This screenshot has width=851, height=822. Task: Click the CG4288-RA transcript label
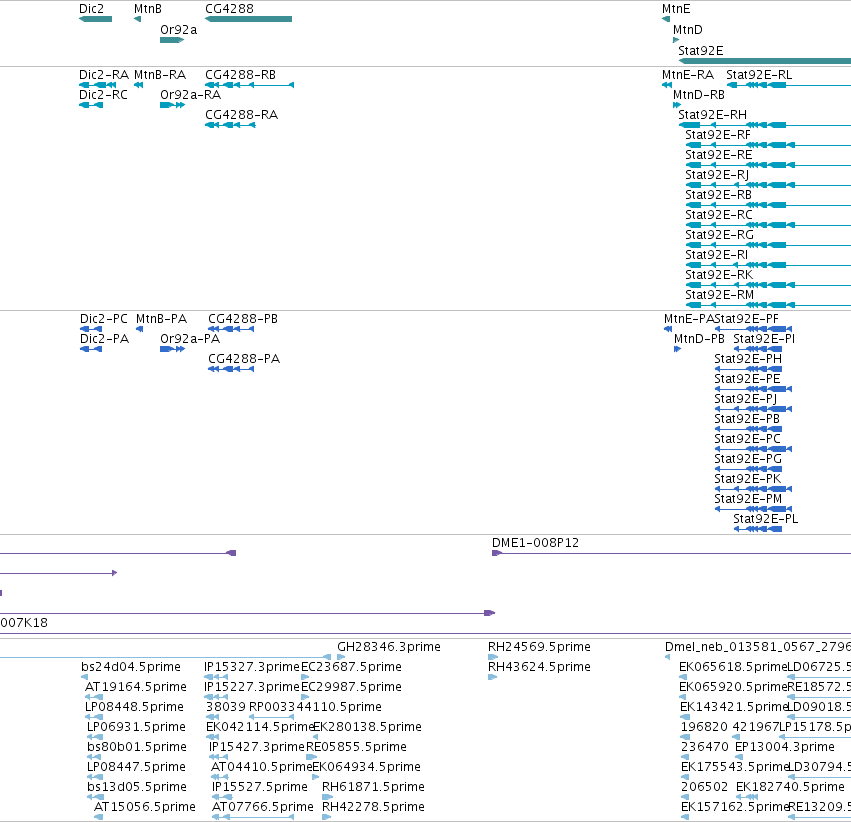242,115
